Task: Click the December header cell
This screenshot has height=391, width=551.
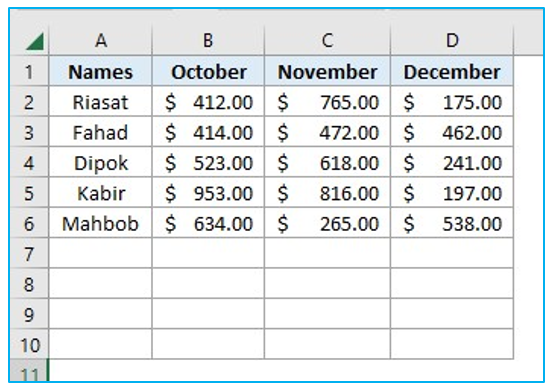Action: click(452, 72)
